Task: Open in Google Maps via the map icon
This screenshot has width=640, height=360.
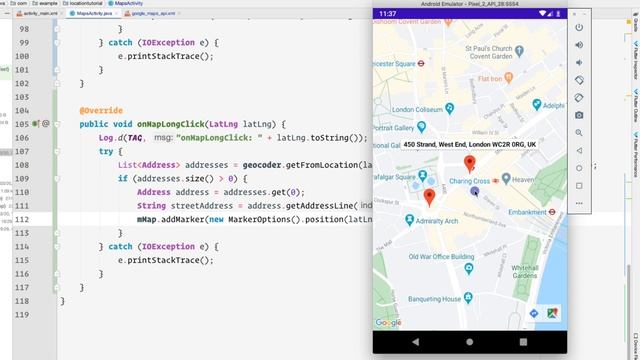Action: (x=552, y=313)
